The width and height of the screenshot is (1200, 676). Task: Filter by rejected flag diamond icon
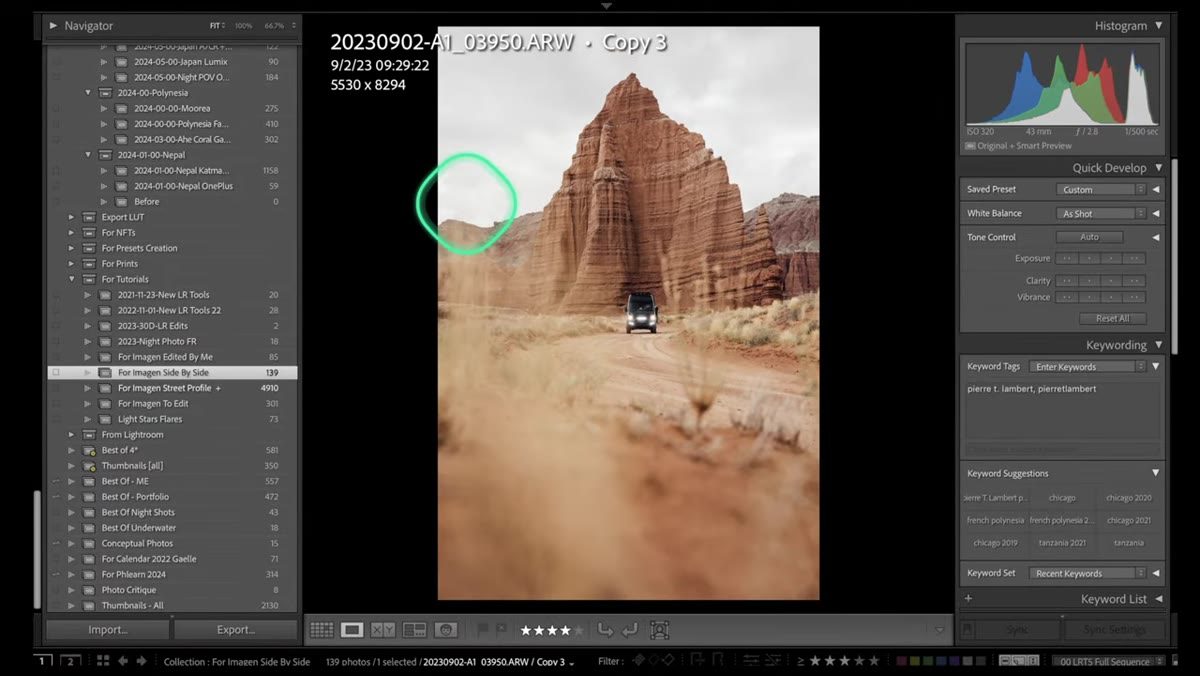click(x=670, y=661)
